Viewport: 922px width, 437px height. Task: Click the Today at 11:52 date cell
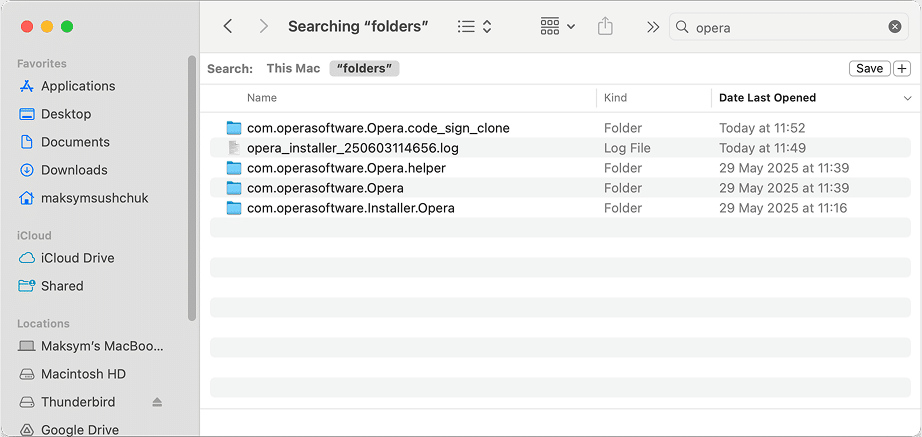(762, 128)
